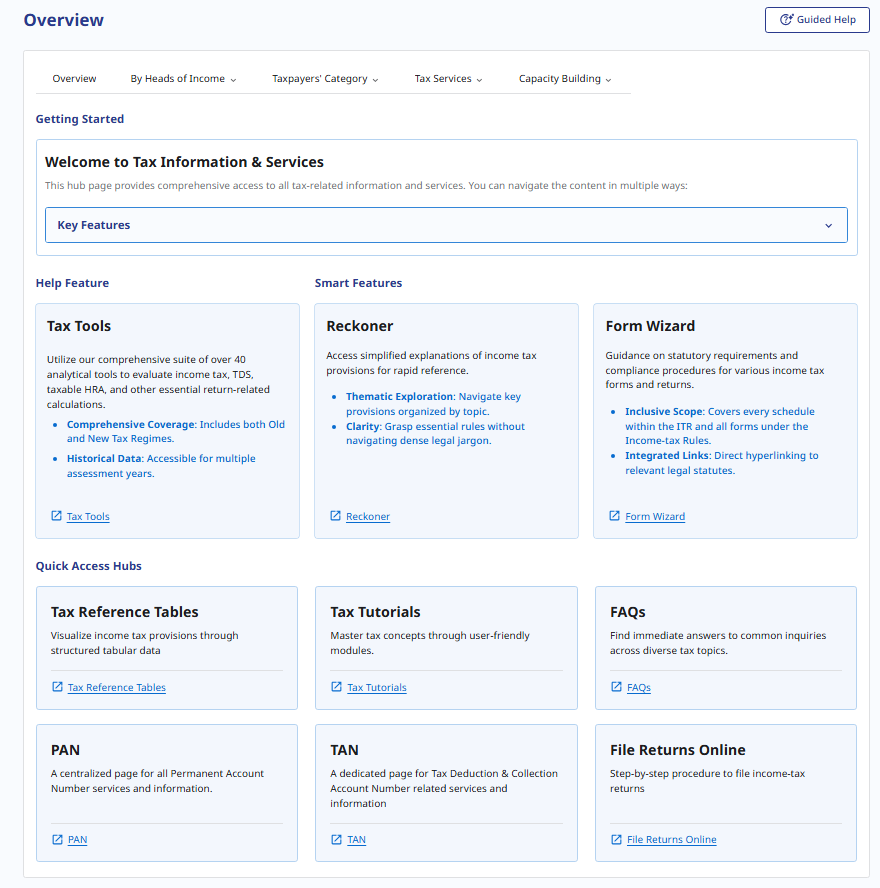Screen dimensions: 880x888
Task: Expand the Key Features accordion
Action: pos(446,225)
